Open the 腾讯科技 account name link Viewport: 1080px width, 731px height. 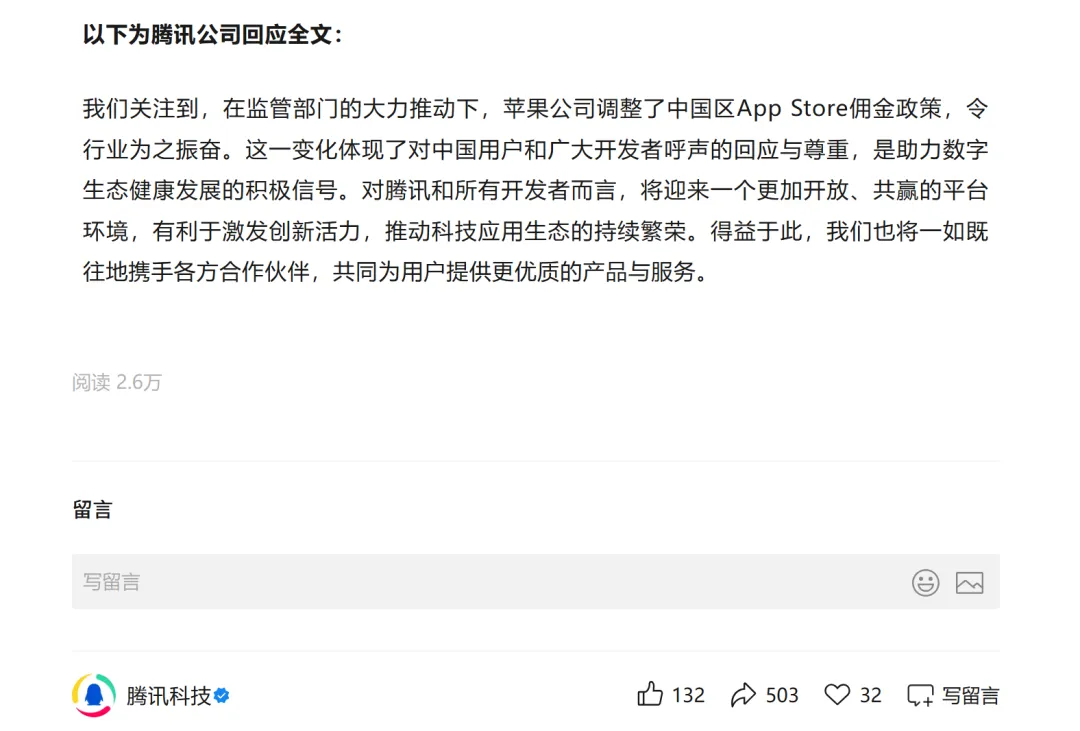(168, 696)
